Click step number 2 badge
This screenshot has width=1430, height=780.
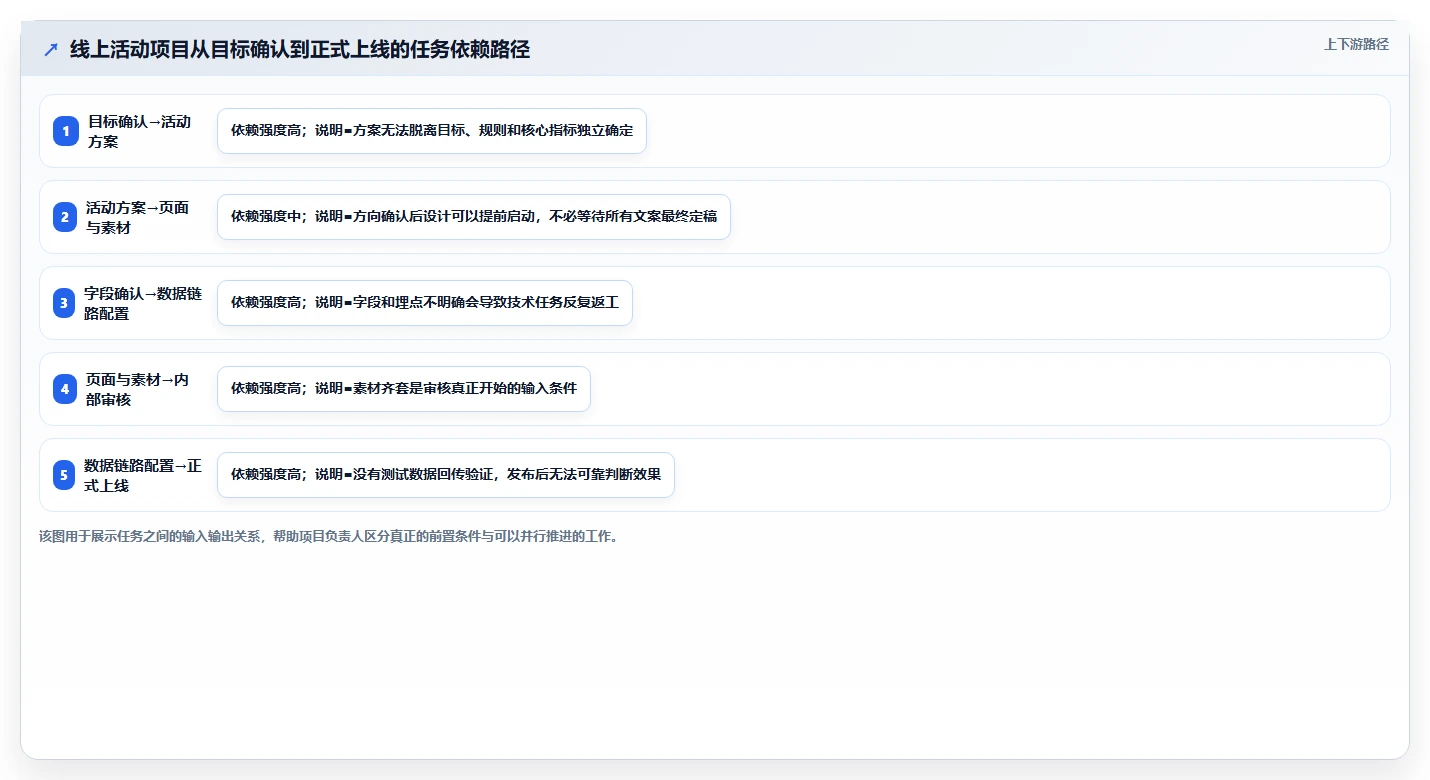[65, 217]
